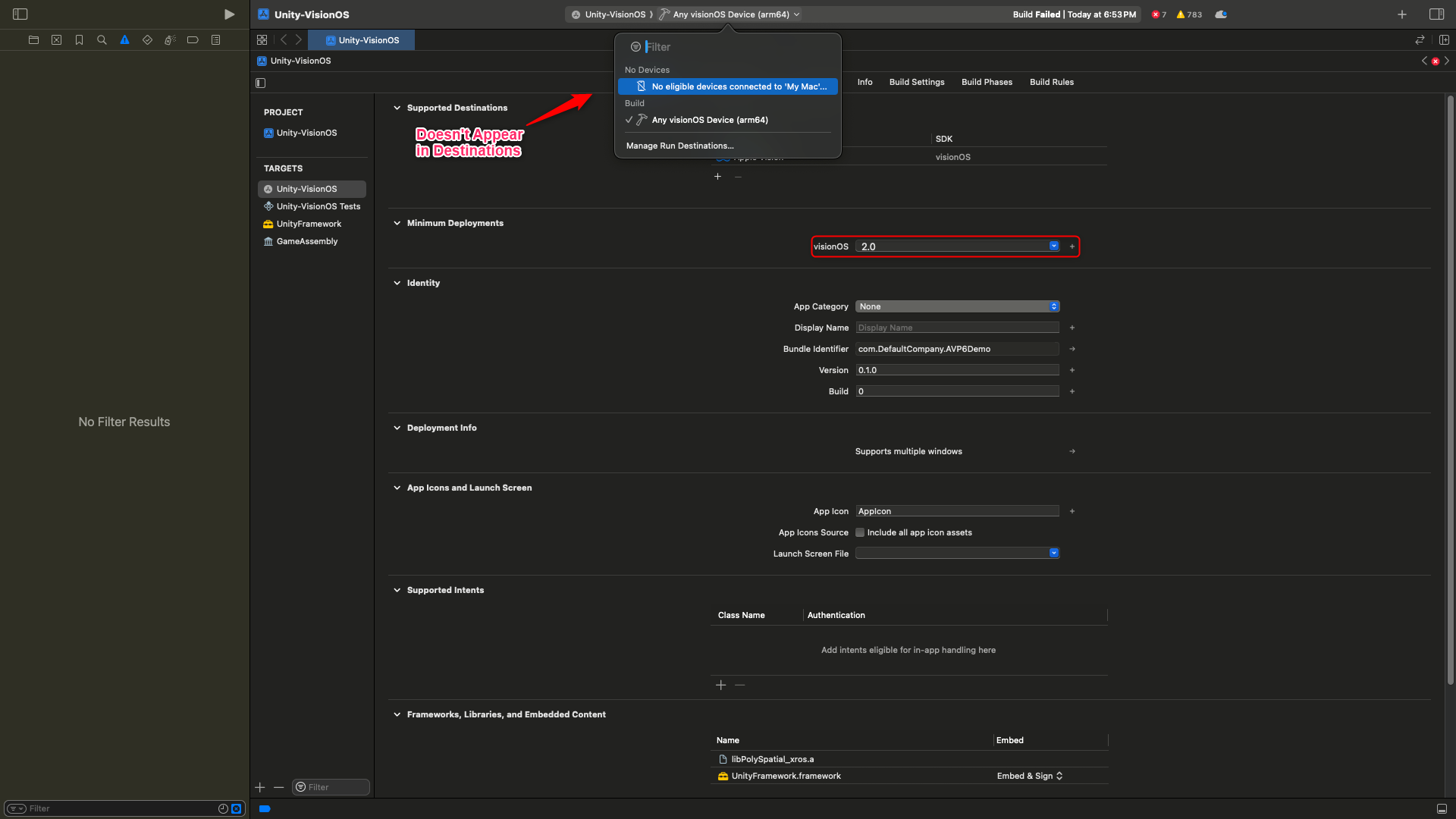
Task: Open the Library with plus button
Action: (1402, 14)
